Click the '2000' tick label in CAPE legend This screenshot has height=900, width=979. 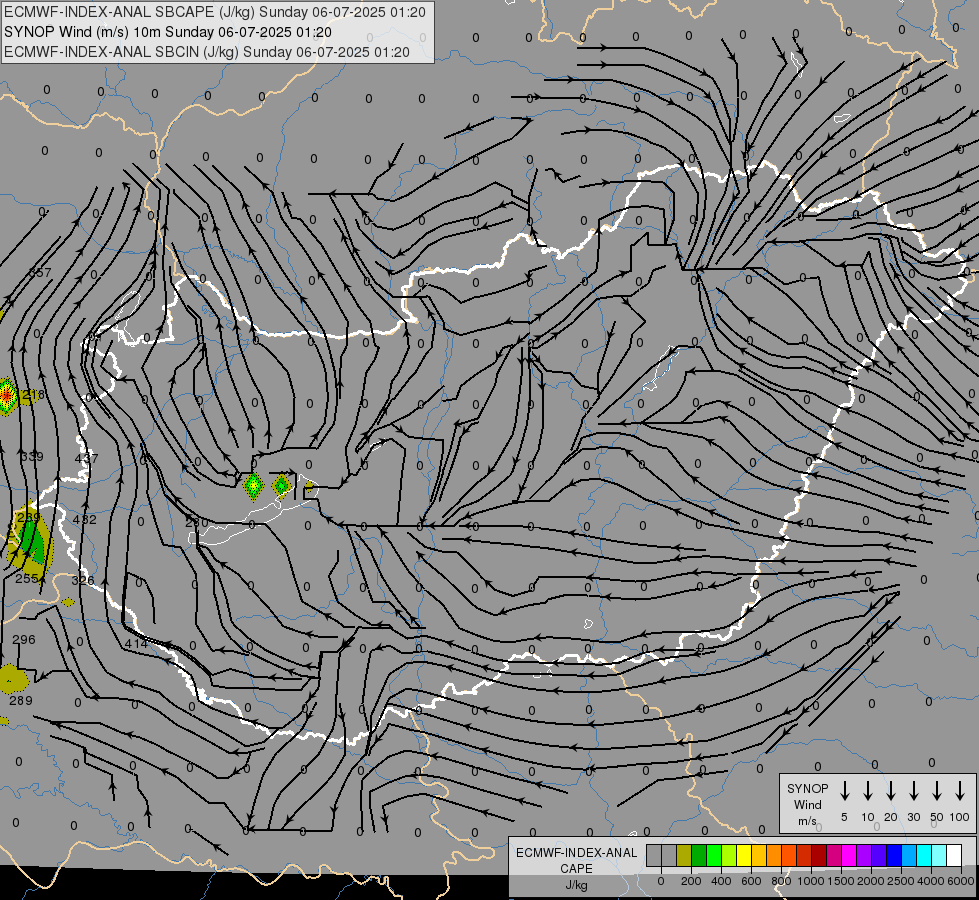click(x=871, y=881)
